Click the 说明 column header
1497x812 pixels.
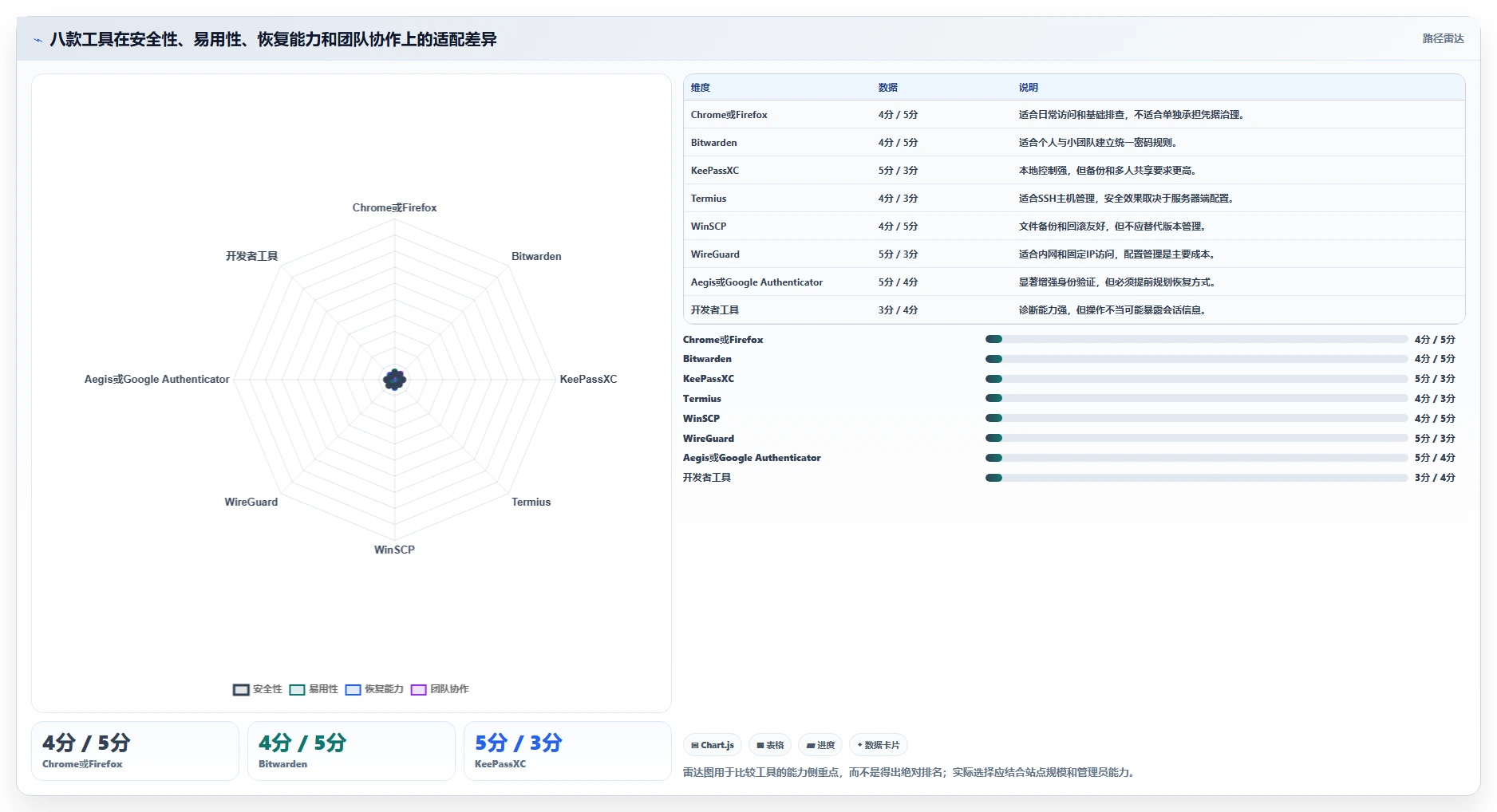[1029, 88]
